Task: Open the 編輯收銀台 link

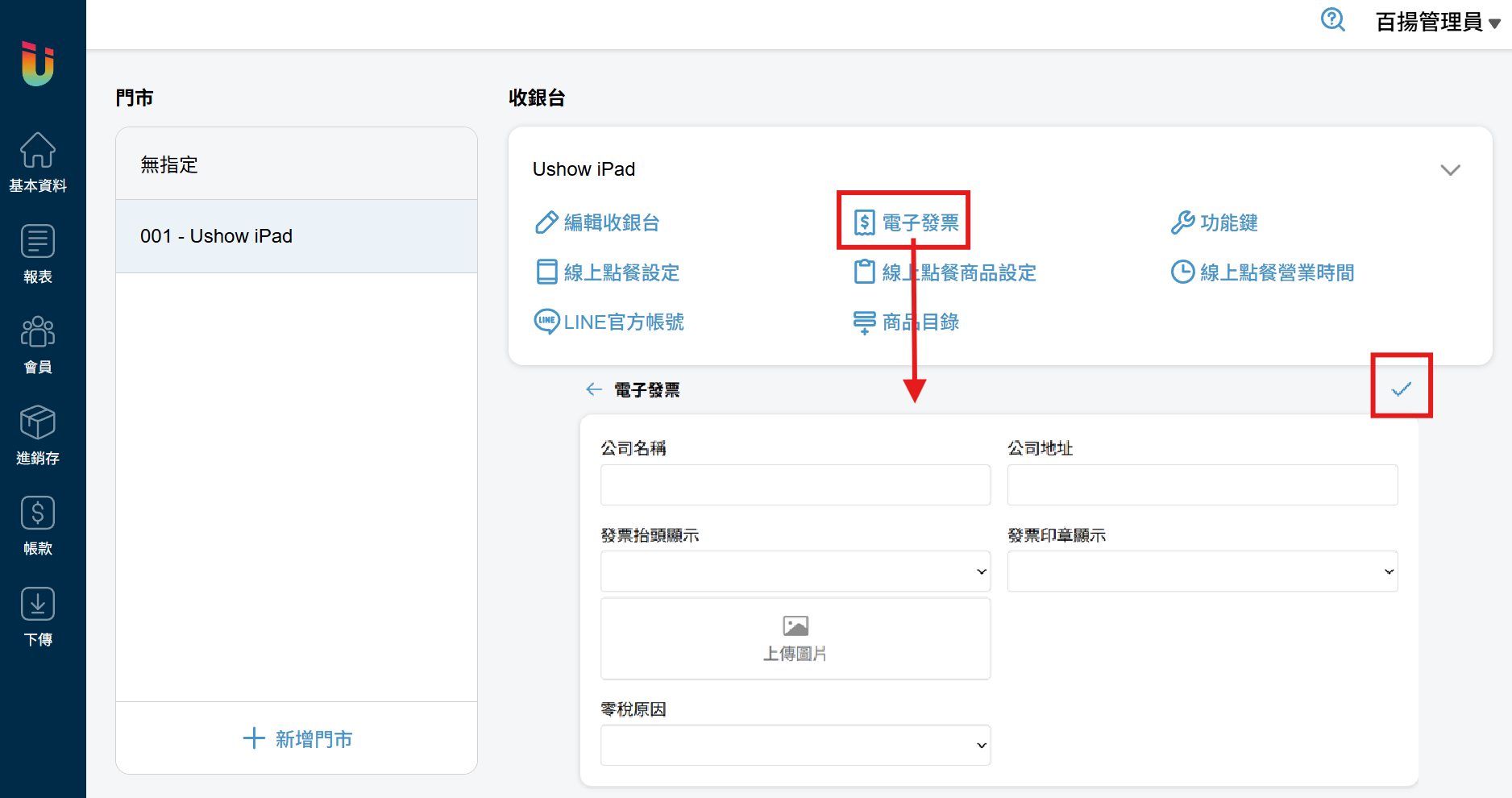Action: click(597, 223)
